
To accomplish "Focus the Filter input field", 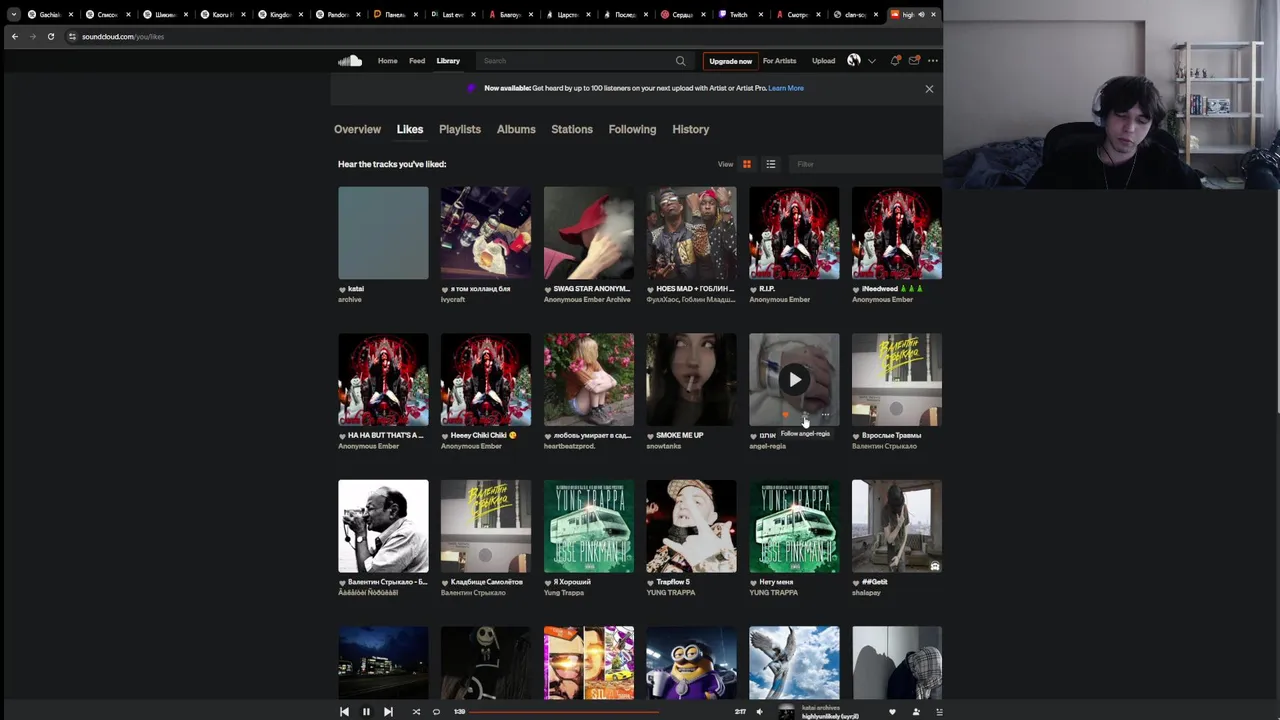I will click(866, 164).
